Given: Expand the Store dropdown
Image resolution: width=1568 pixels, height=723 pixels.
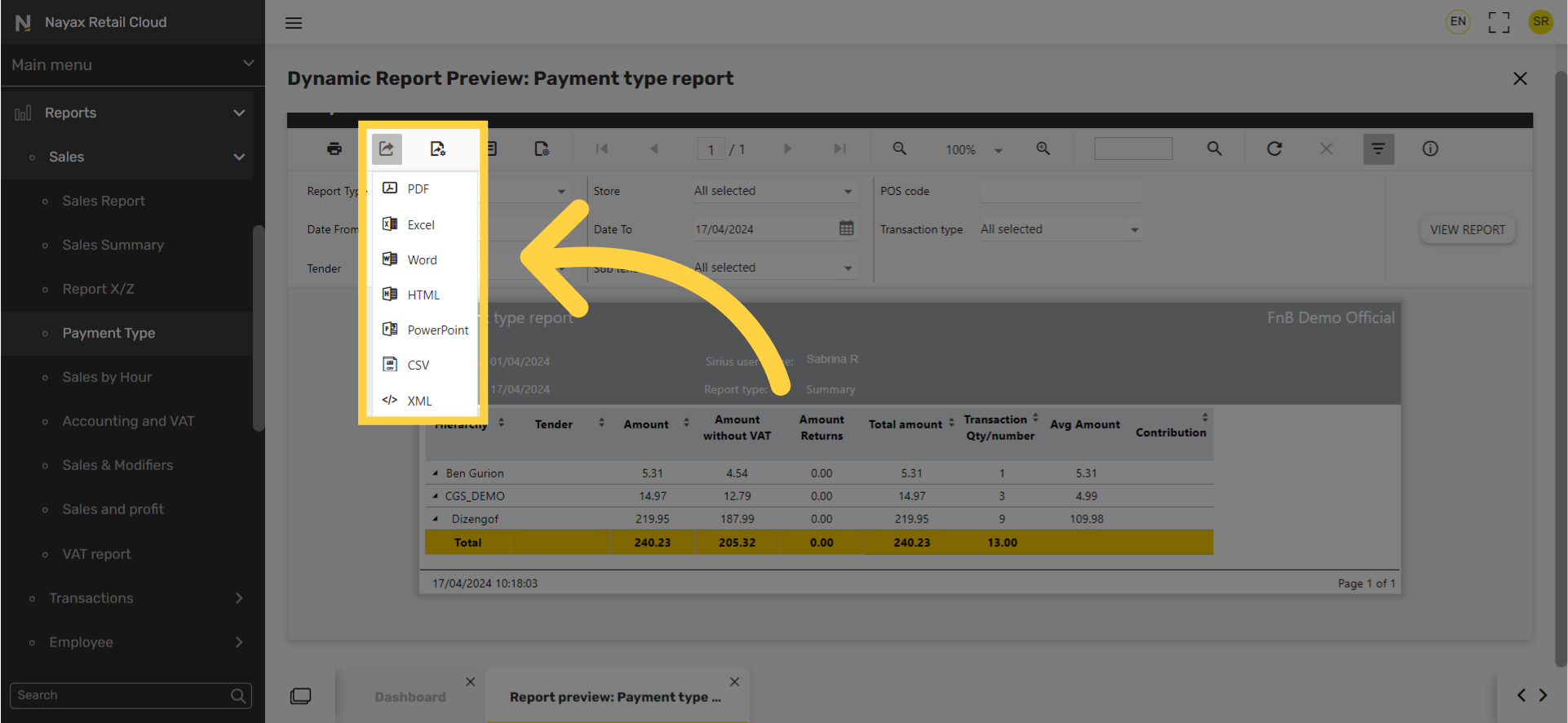Looking at the screenshot, I should click(772, 191).
